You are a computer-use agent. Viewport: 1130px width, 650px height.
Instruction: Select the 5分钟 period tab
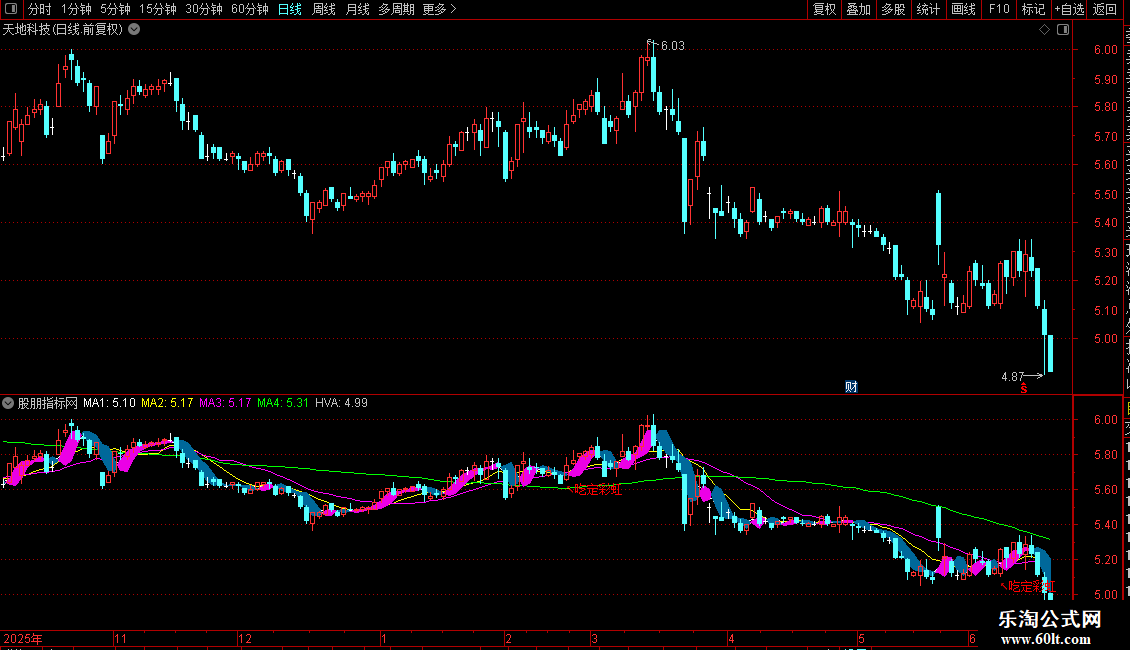pyautogui.click(x=115, y=9)
